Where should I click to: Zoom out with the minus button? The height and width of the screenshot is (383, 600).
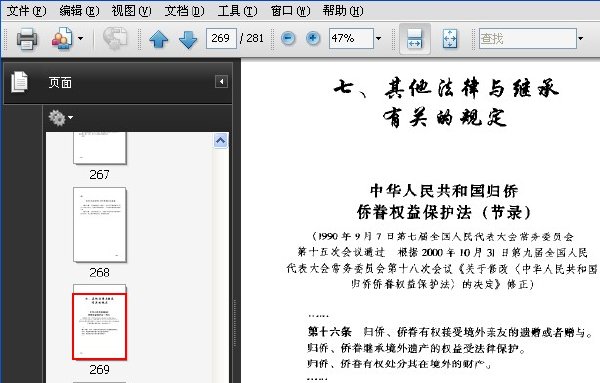click(288, 38)
